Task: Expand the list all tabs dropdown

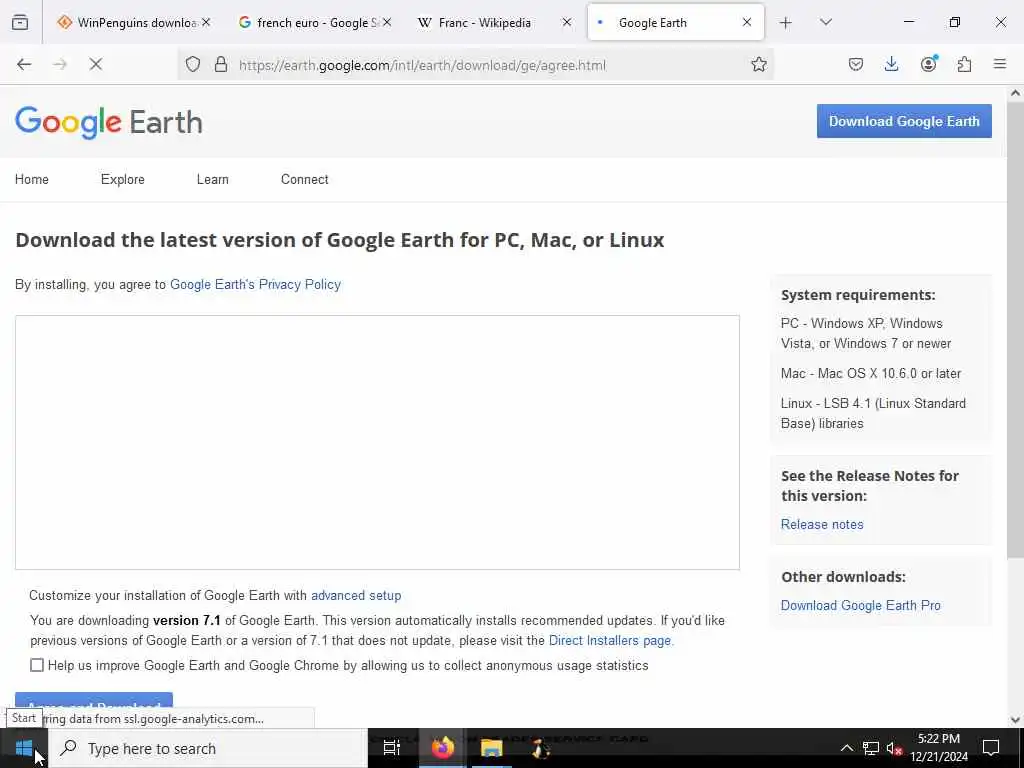Action: [x=825, y=22]
